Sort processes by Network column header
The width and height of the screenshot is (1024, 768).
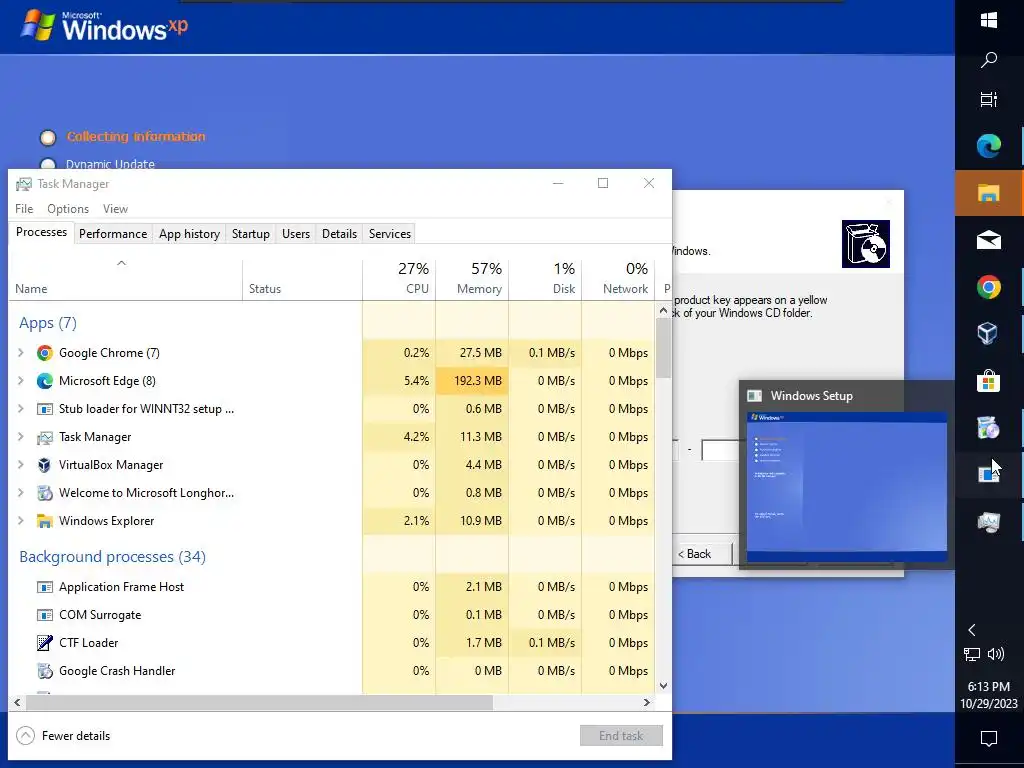pyautogui.click(x=618, y=280)
